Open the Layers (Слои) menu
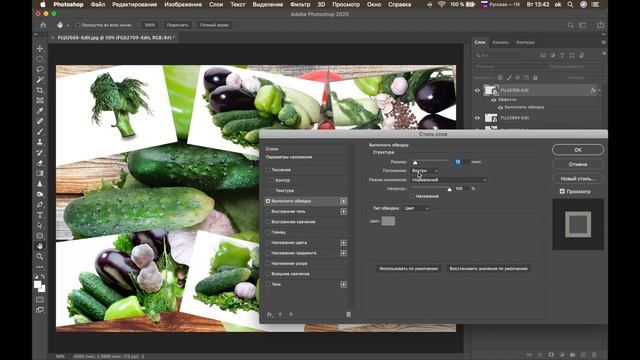640x360 pixels. click(x=216, y=4)
